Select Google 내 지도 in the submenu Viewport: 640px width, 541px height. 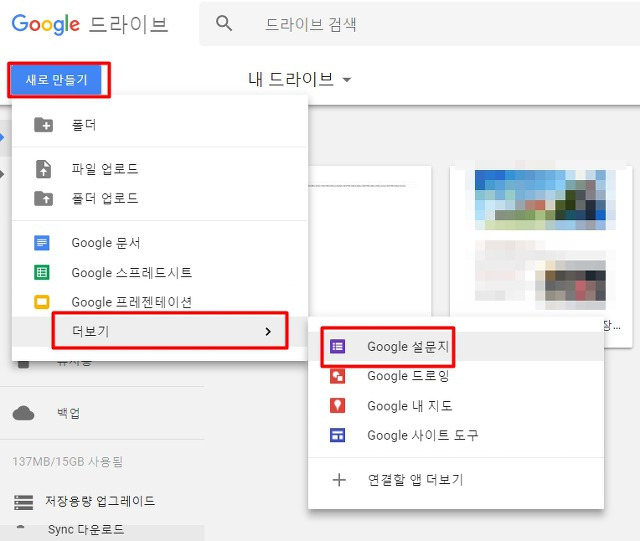point(456,406)
